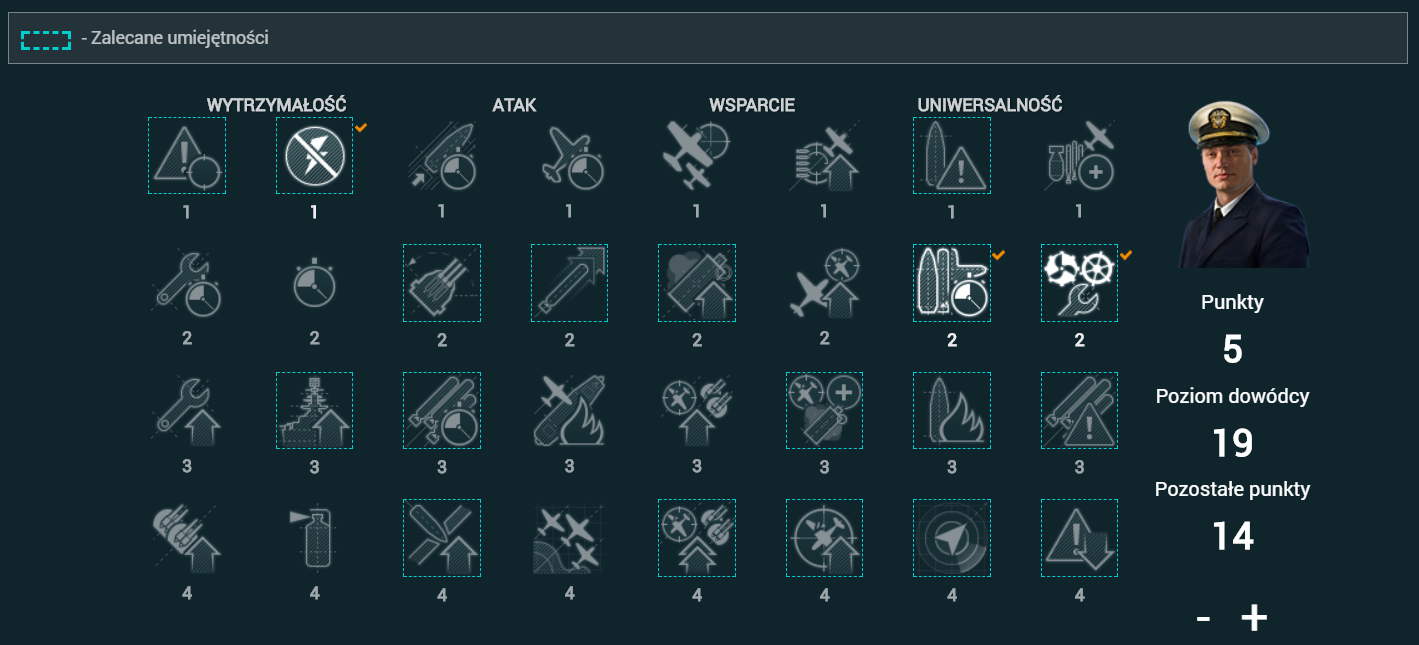The width and height of the screenshot is (1419, 645).
Task: Pick the wrench with up-arrow skill
Action: [187, 411]
